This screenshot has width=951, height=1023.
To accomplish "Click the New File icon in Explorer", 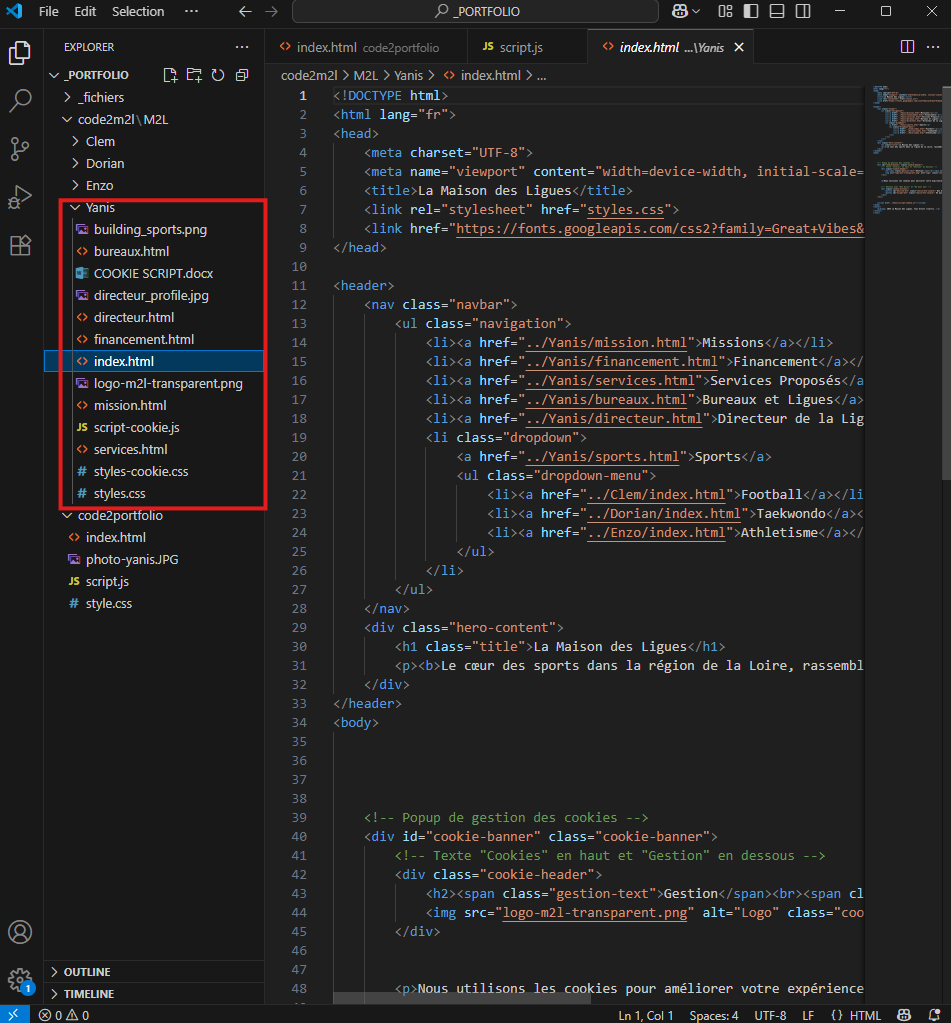I will point(170,75).
